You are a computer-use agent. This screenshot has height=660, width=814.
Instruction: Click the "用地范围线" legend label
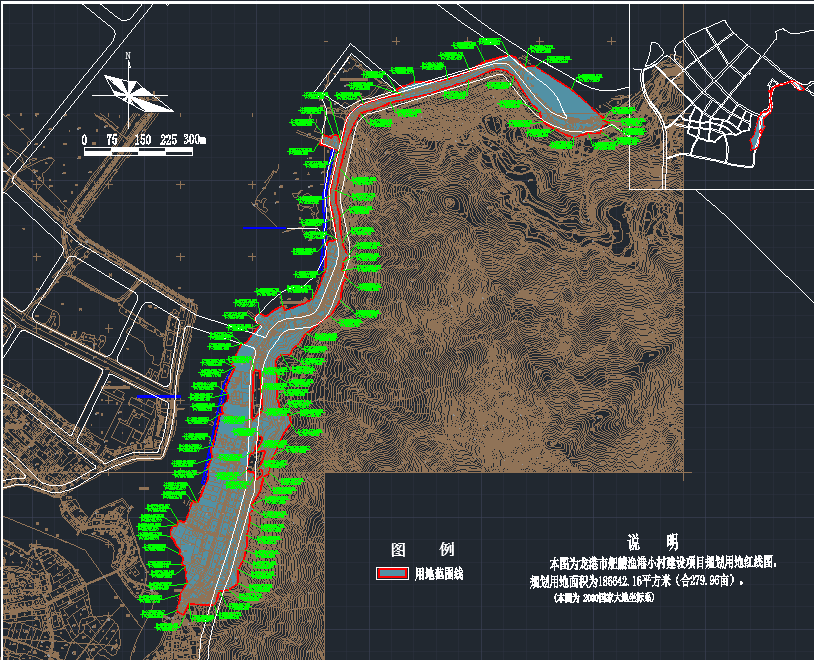point(439,574)
